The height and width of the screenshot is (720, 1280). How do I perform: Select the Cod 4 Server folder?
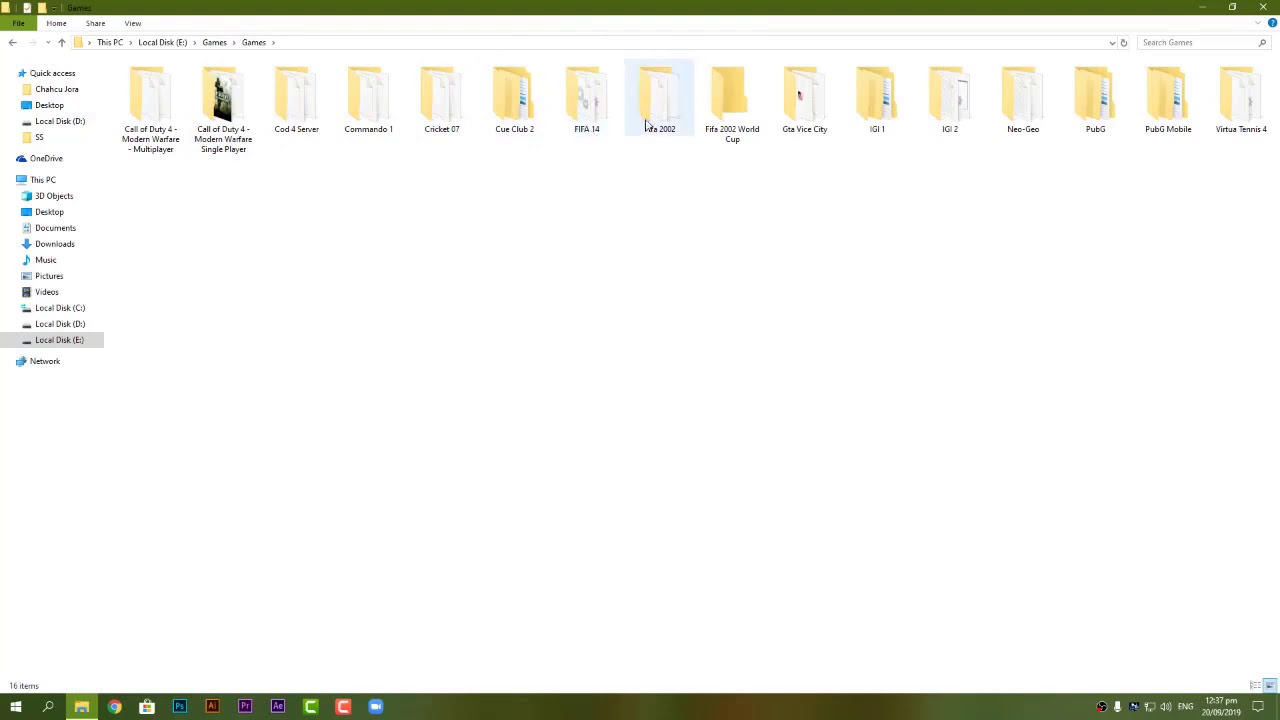point(296,100)
